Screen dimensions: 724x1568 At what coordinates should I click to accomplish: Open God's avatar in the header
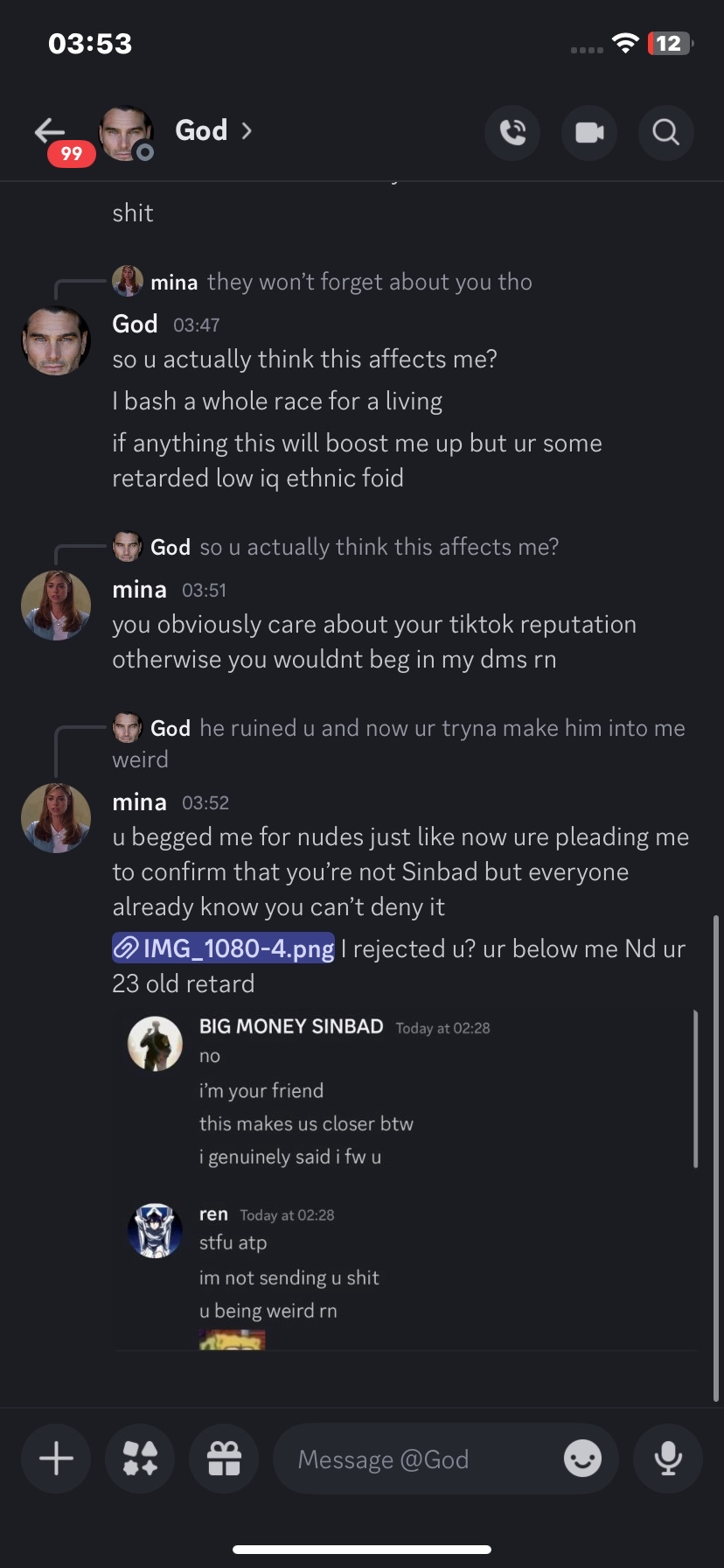coord(126,132)
